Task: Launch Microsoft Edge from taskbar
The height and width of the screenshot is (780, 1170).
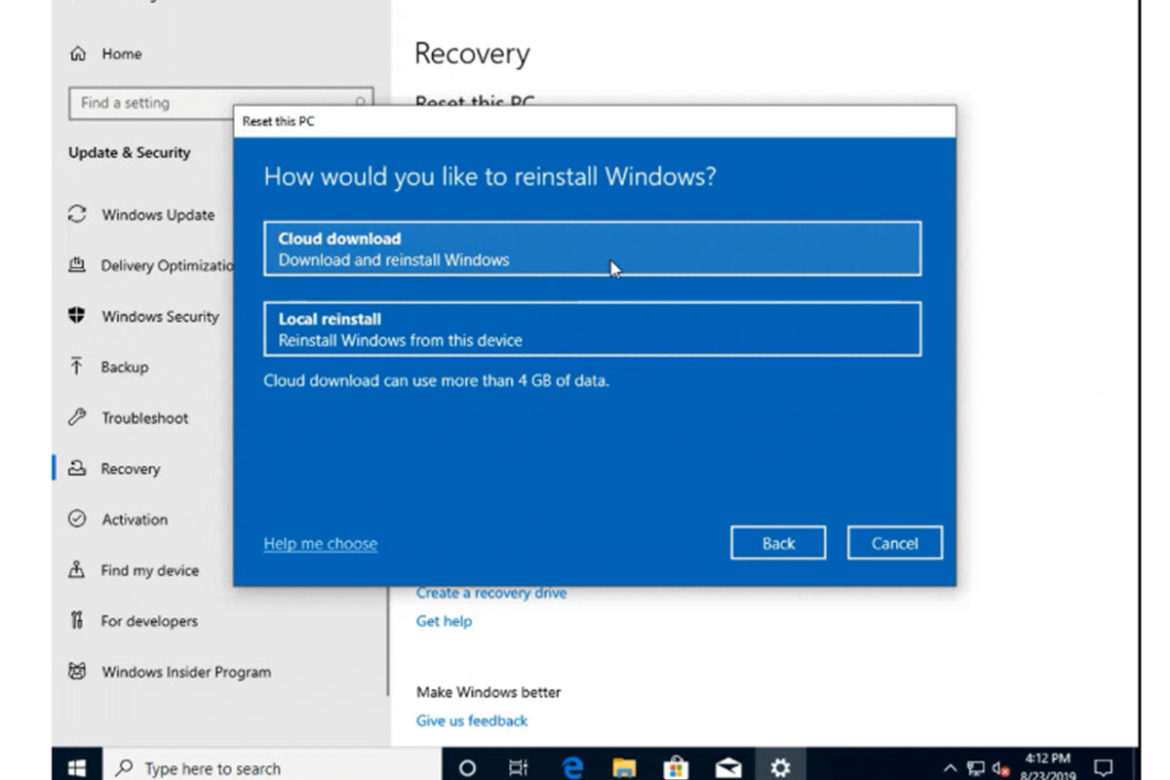Action: point(572,767)
